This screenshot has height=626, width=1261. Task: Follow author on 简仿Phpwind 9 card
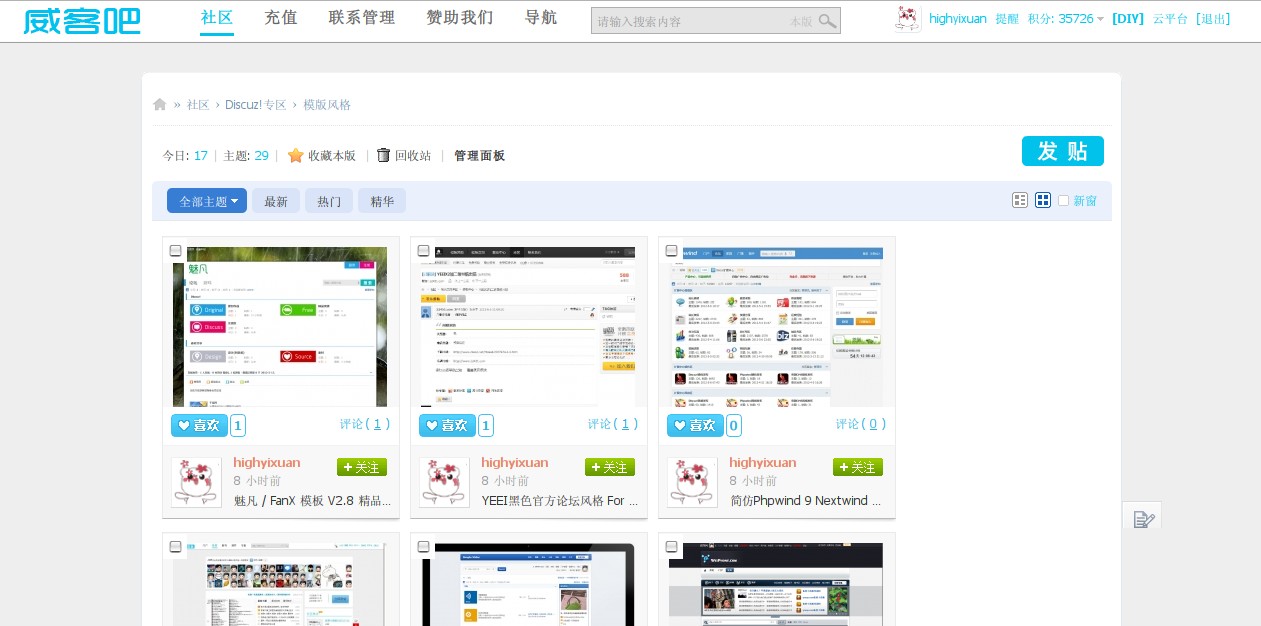tap(858, 467)
